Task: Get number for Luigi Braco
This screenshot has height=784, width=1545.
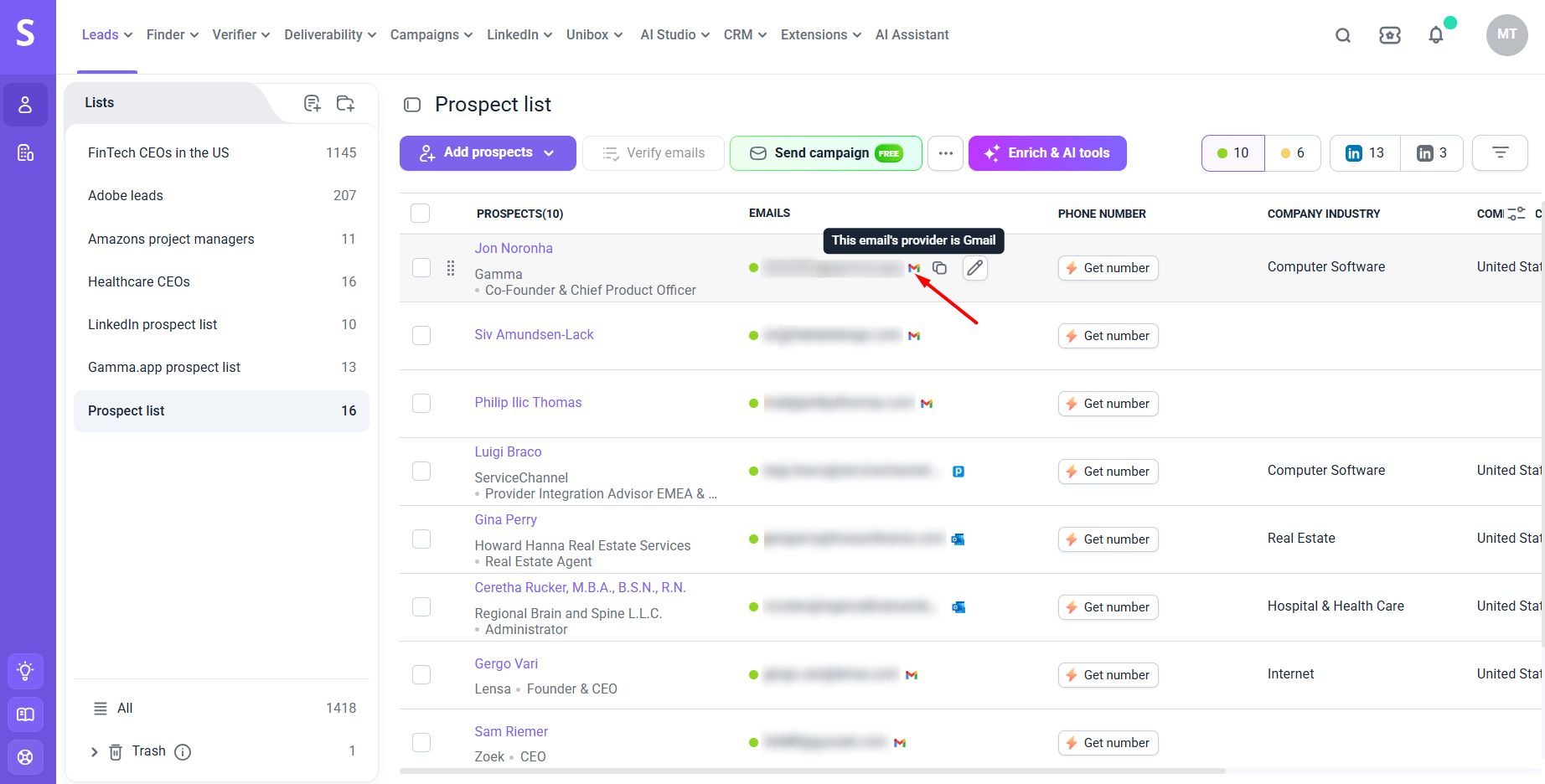Action: [x=1108, y=472]
